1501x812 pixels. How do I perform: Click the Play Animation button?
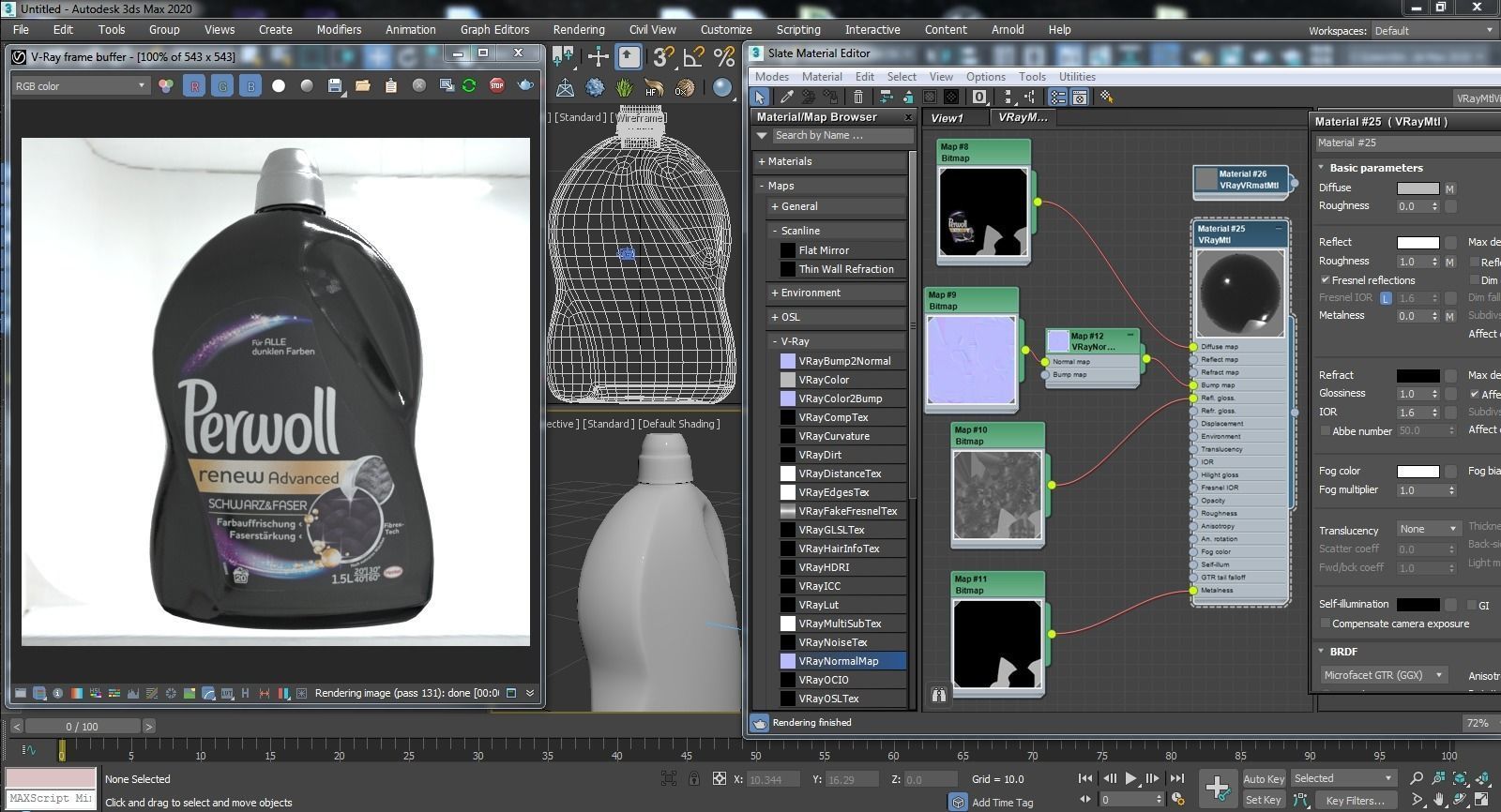click(x=1130, y=778)
